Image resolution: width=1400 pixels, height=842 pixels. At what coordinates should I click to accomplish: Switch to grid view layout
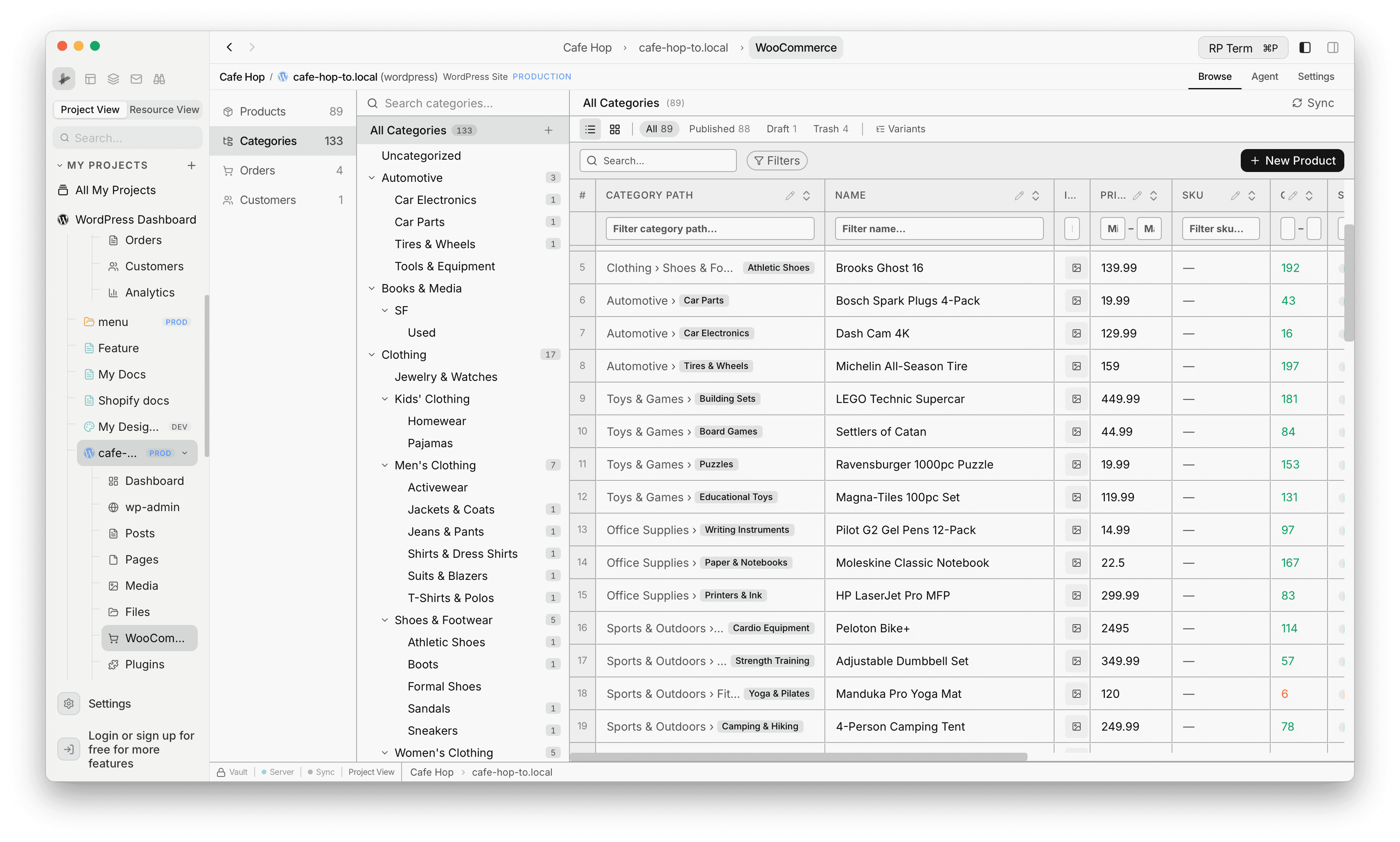(x=615, y=129)
